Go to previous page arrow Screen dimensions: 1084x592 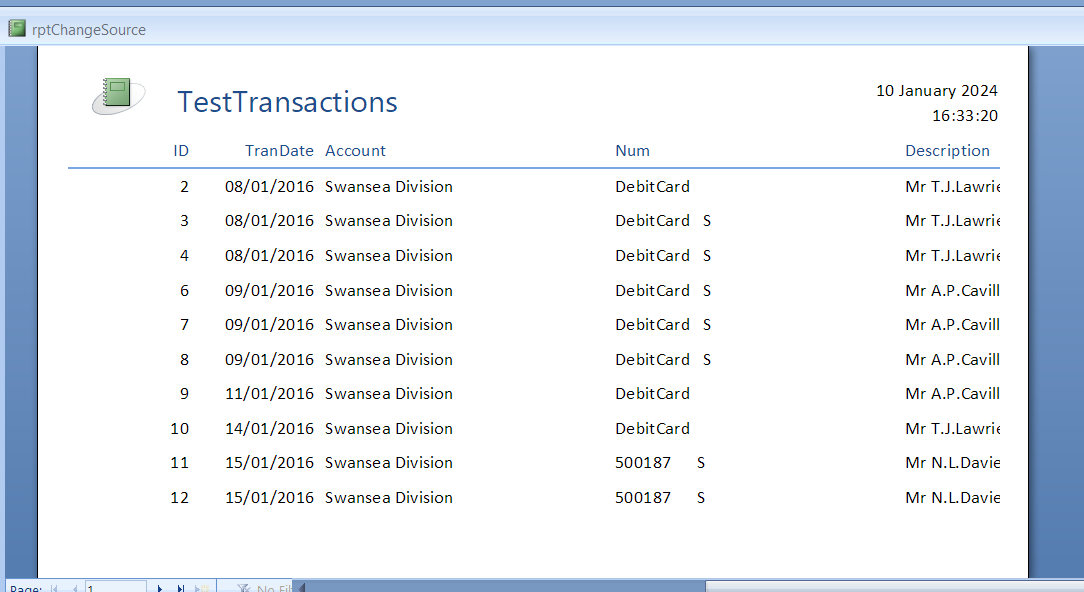tap(74, 589)
